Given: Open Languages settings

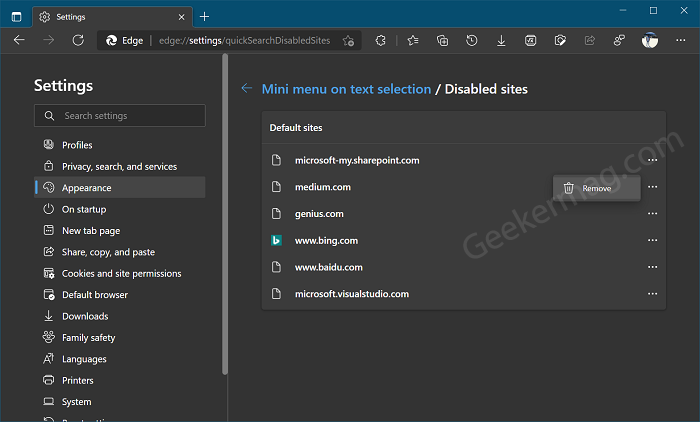Looking at the screenshot, I should pos(120,359).
